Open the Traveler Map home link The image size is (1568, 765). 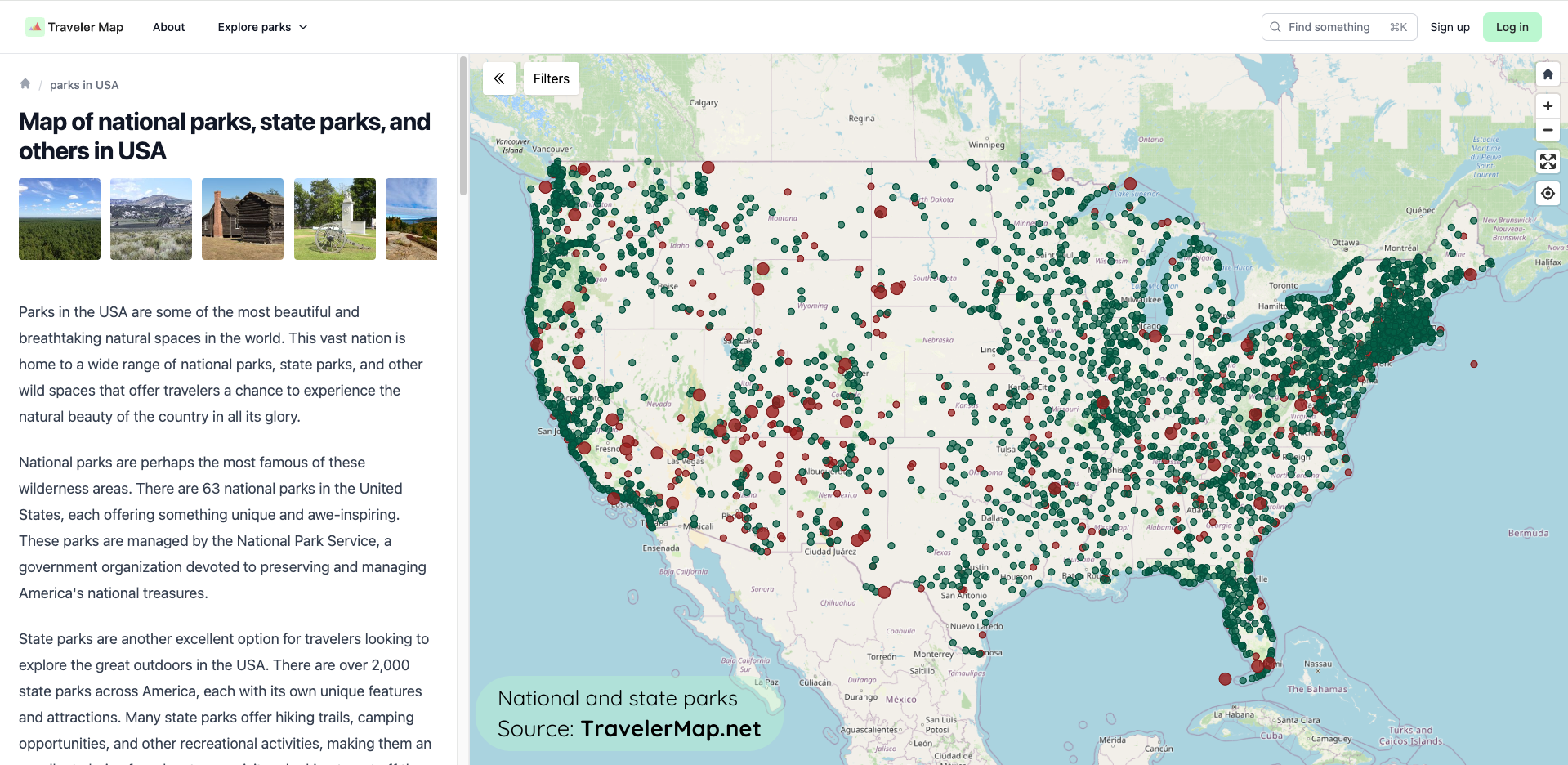[x=74, y=27]
